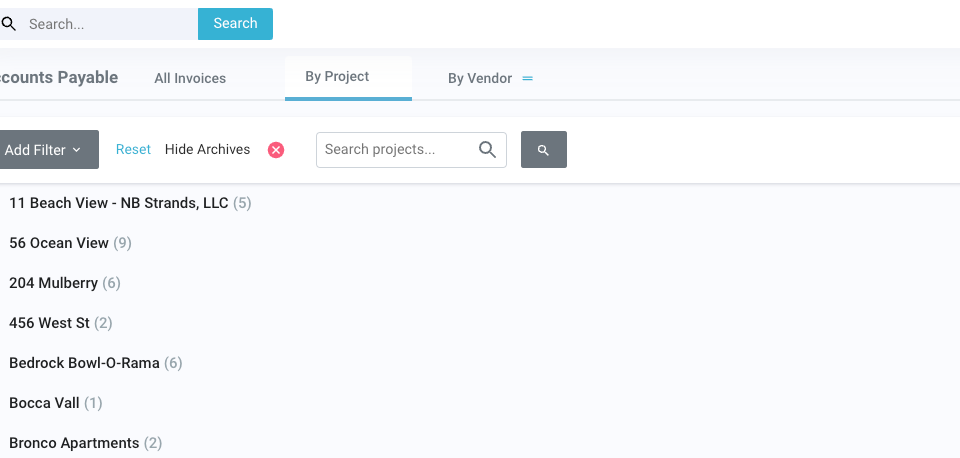Select the Bocca Vall project row
The height and width of the screenshot is (458, 960).
[x=46, y=403]
